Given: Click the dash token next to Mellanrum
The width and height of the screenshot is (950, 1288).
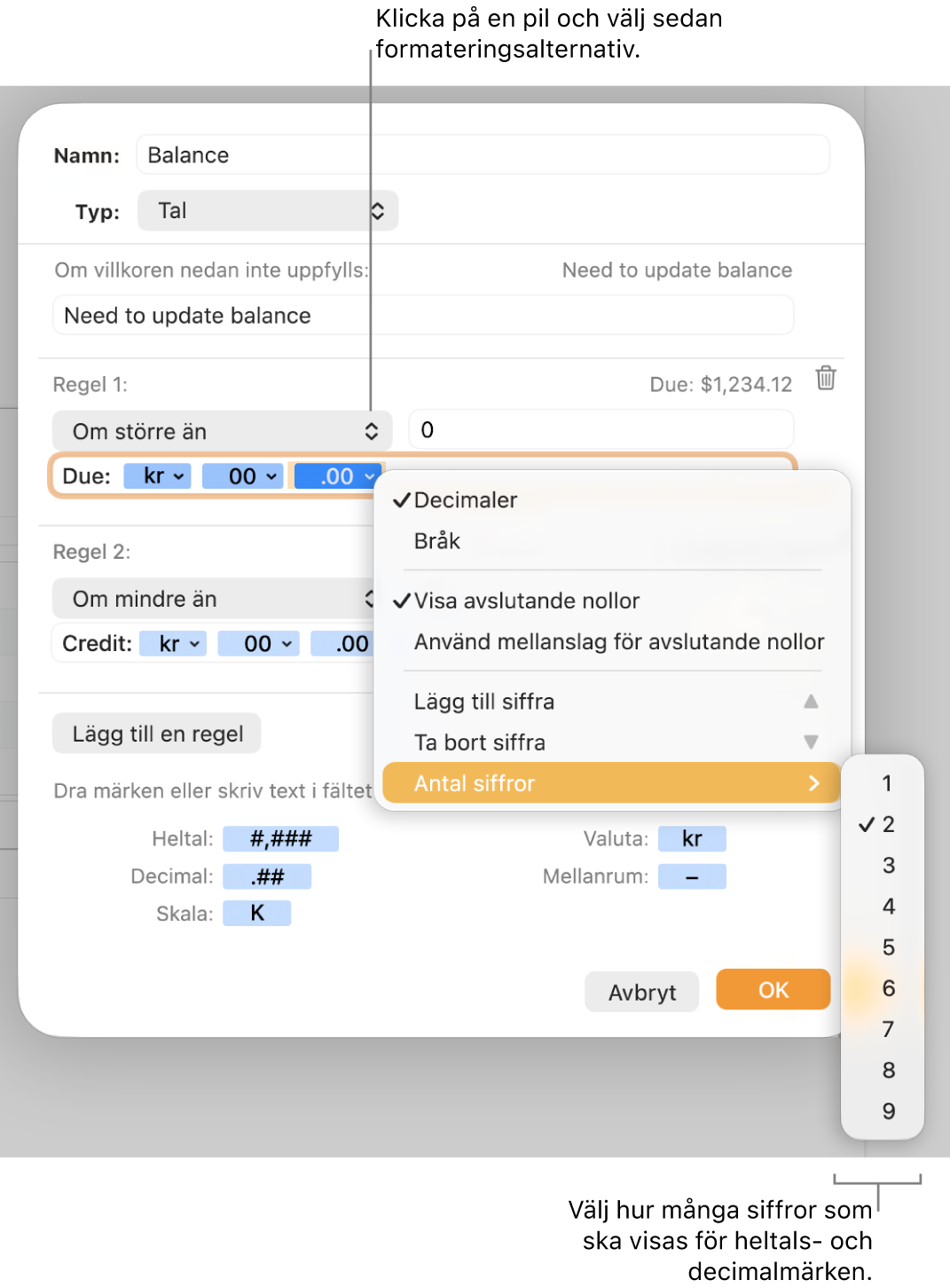Looking at the screenshot, I should point(692,877).
